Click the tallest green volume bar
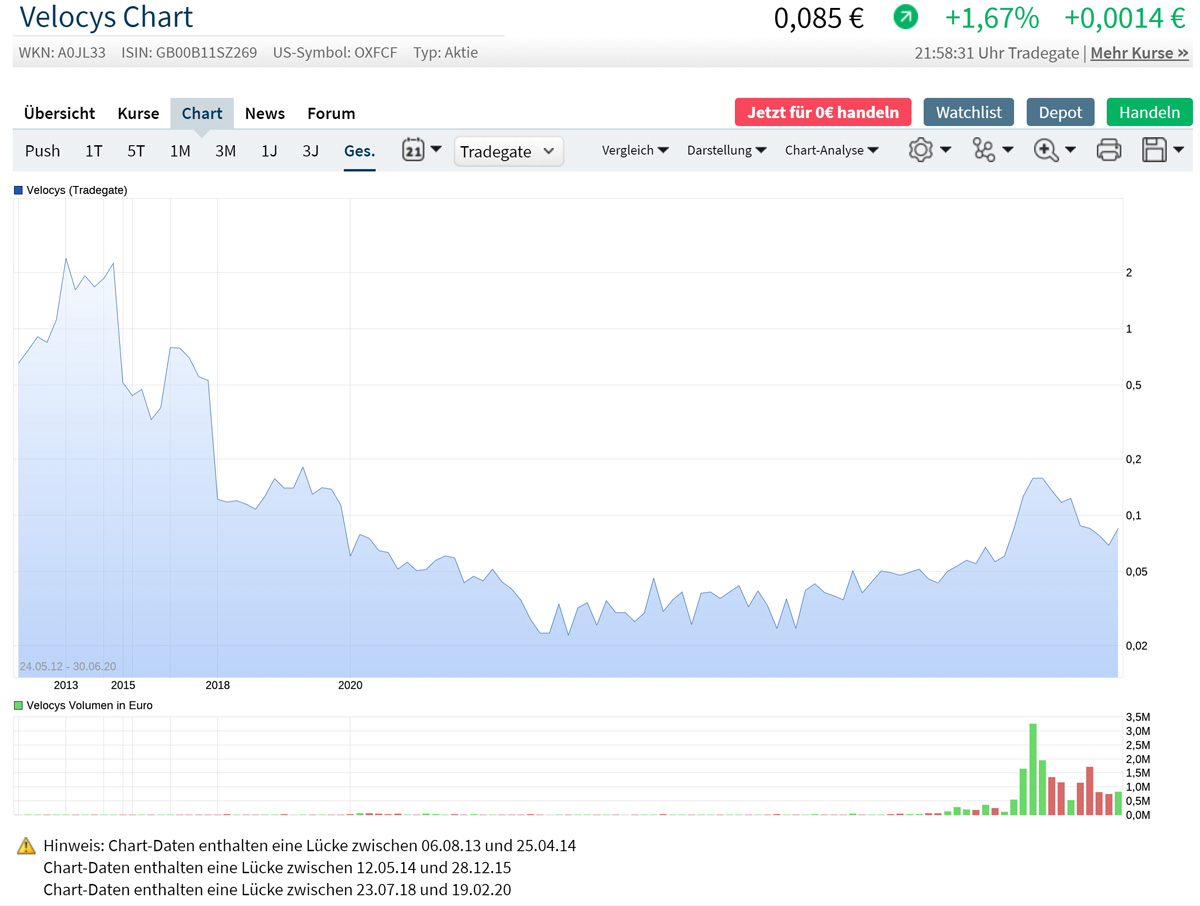The image size is (1200, 906). 1033,769
